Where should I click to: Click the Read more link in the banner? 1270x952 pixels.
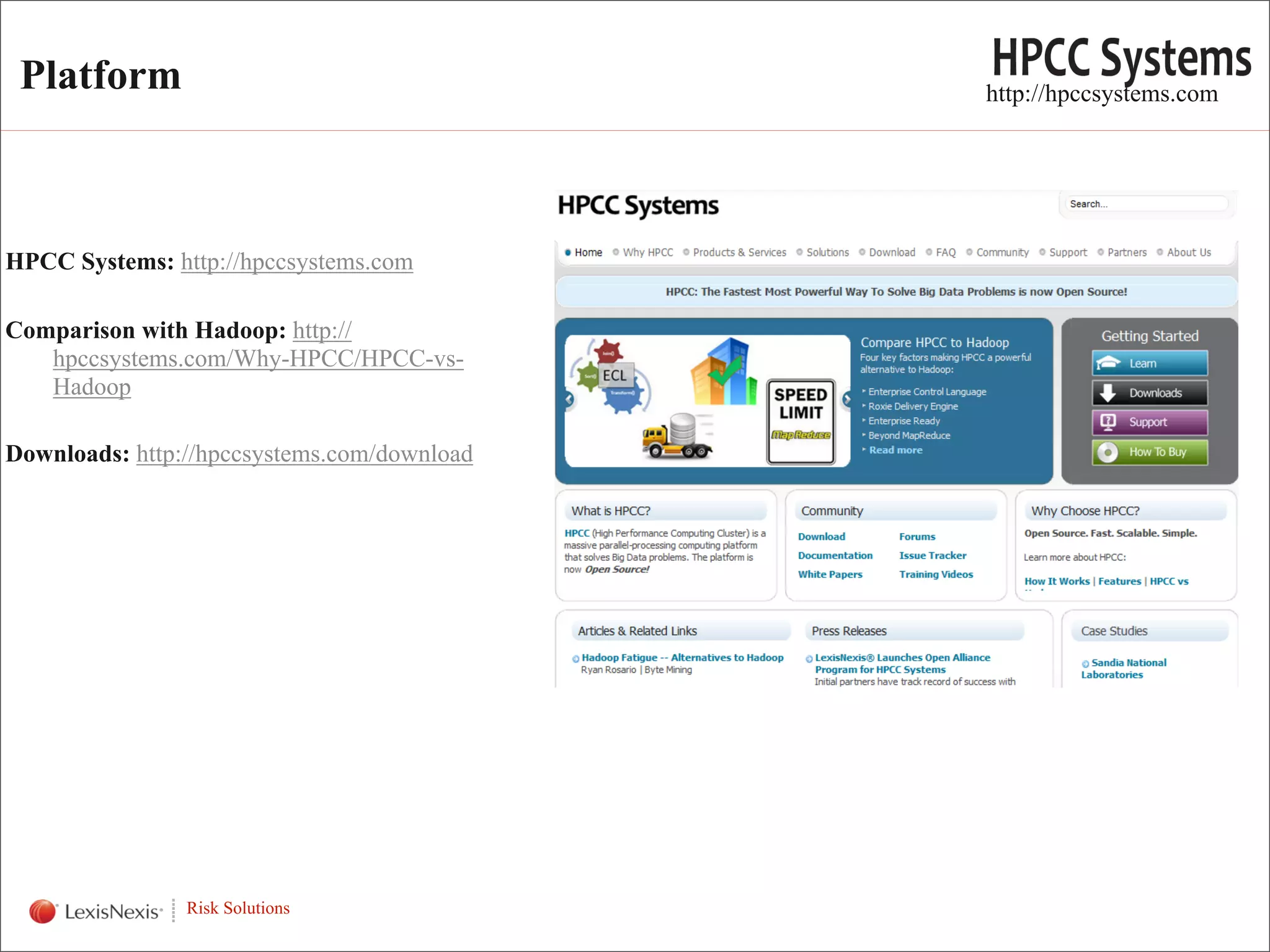[x=895, y=450]
